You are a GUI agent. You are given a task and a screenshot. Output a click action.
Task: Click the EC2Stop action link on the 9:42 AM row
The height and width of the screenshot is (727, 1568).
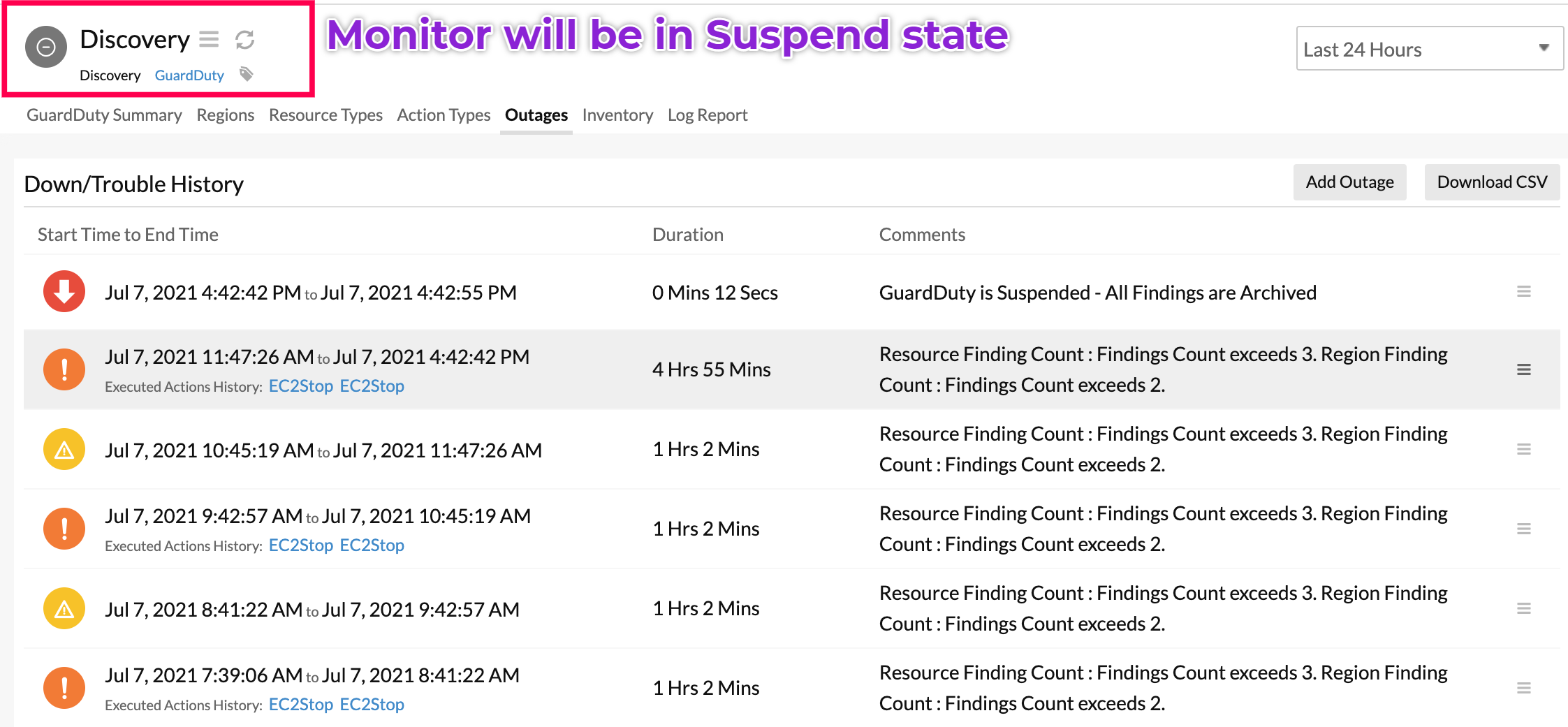pos(300,545)
